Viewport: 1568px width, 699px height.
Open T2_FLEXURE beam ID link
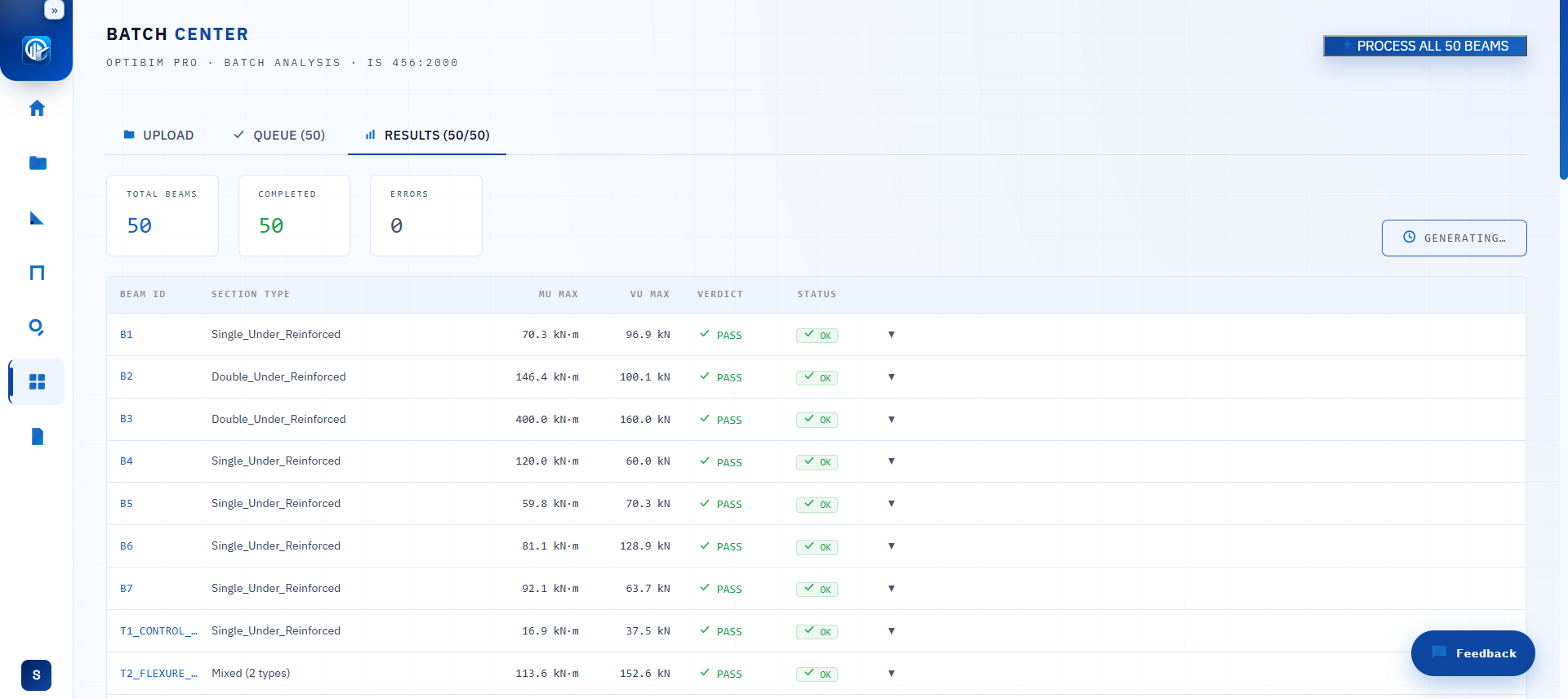[x=159, y=673]
